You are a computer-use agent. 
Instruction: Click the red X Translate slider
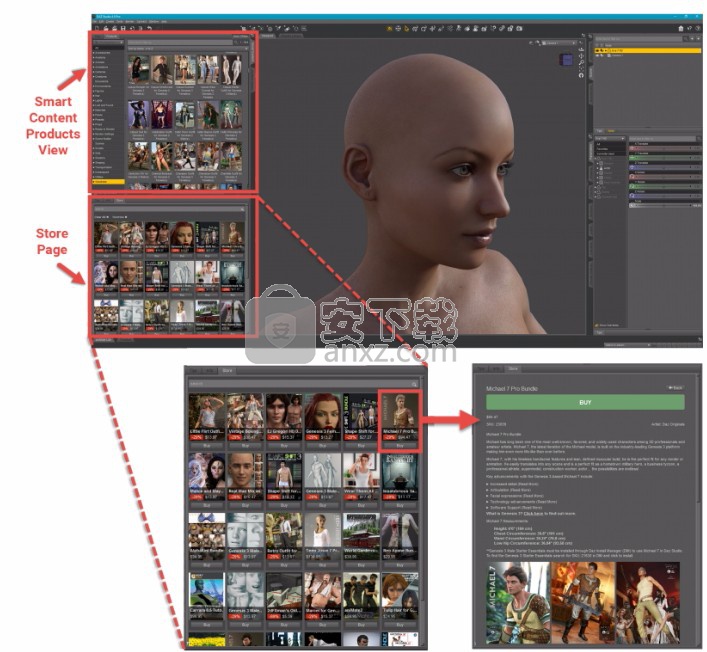[665, 148]
